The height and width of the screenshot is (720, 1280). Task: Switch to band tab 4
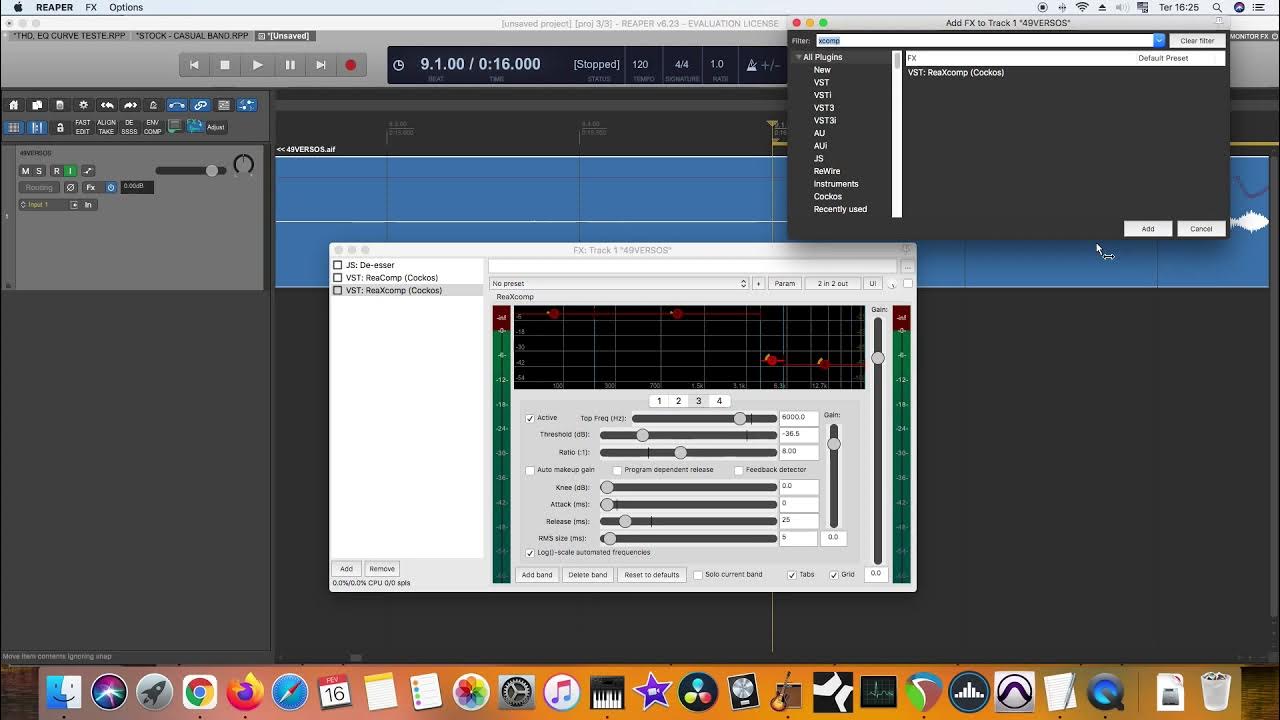click(719, 401)
